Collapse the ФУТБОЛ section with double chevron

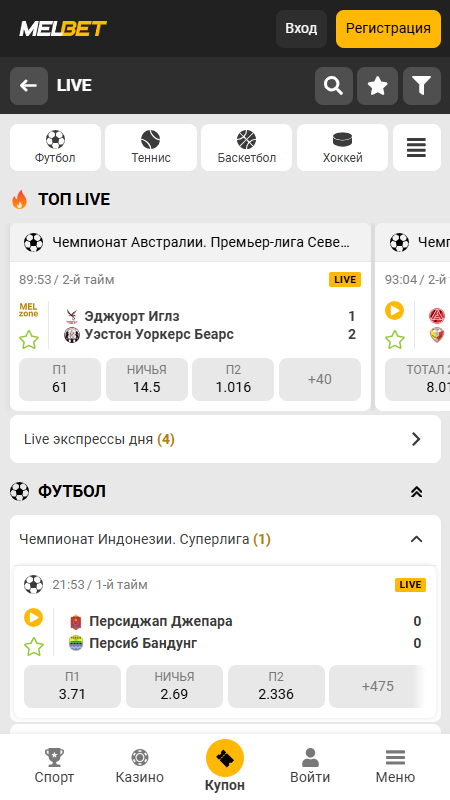pos(416,492)
